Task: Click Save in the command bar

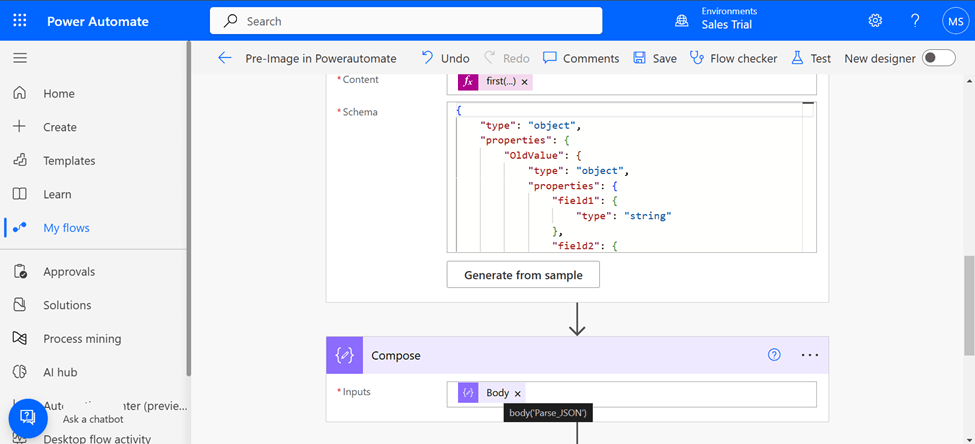Action: [x=655, y=58]
